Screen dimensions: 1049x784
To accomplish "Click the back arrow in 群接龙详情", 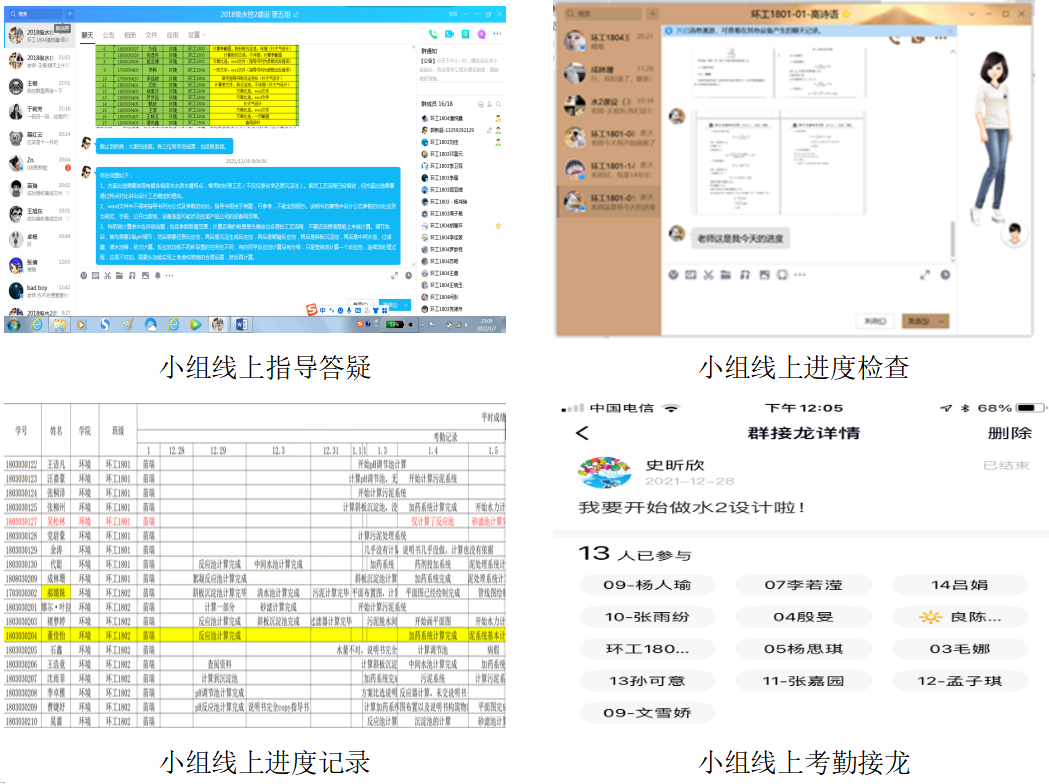I will tap(583, 433).
